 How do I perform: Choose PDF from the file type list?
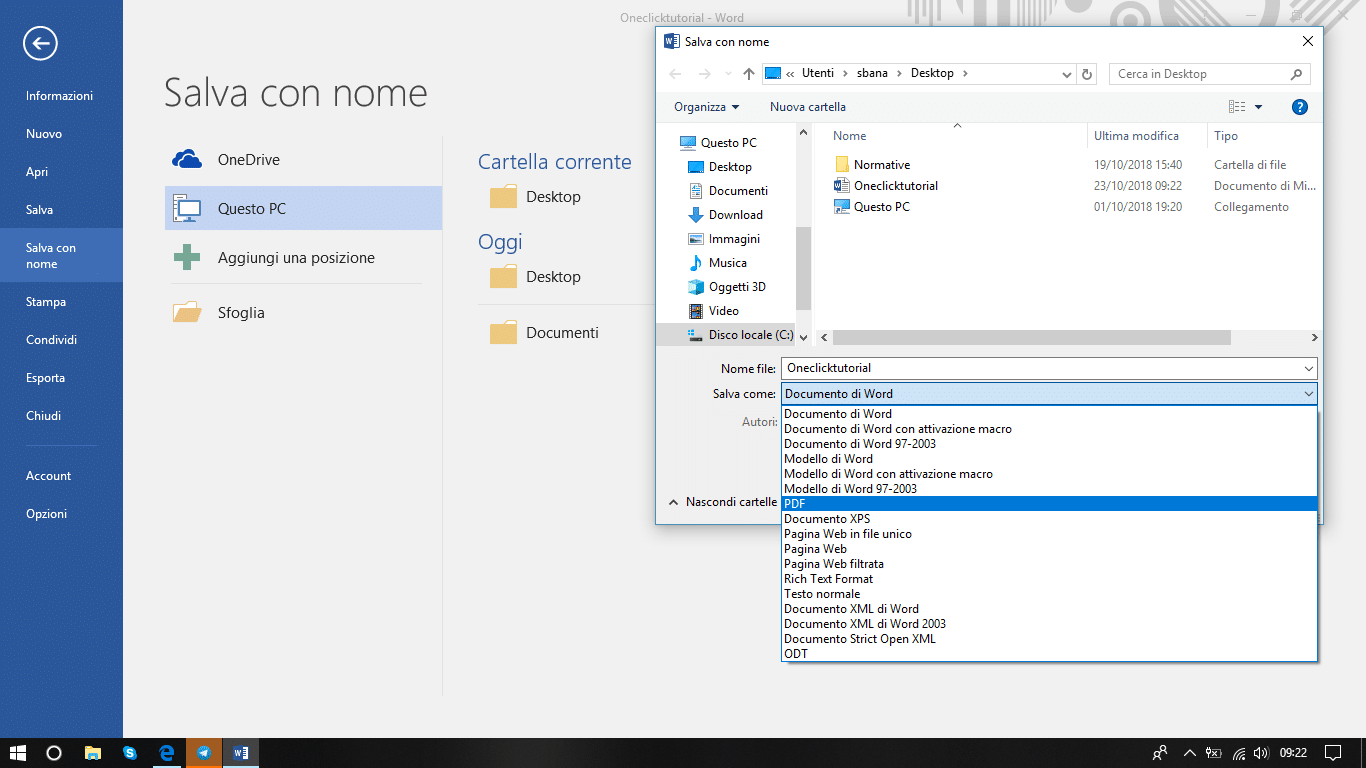click(1049, 504)
